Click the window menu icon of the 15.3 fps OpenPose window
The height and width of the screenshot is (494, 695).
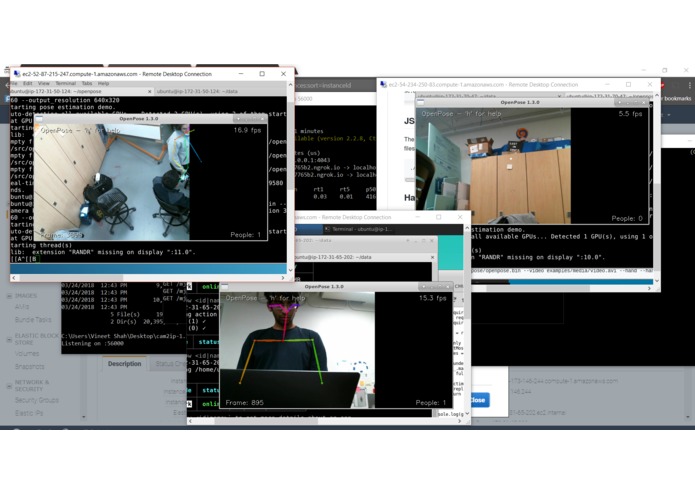(x=225, y=287)
